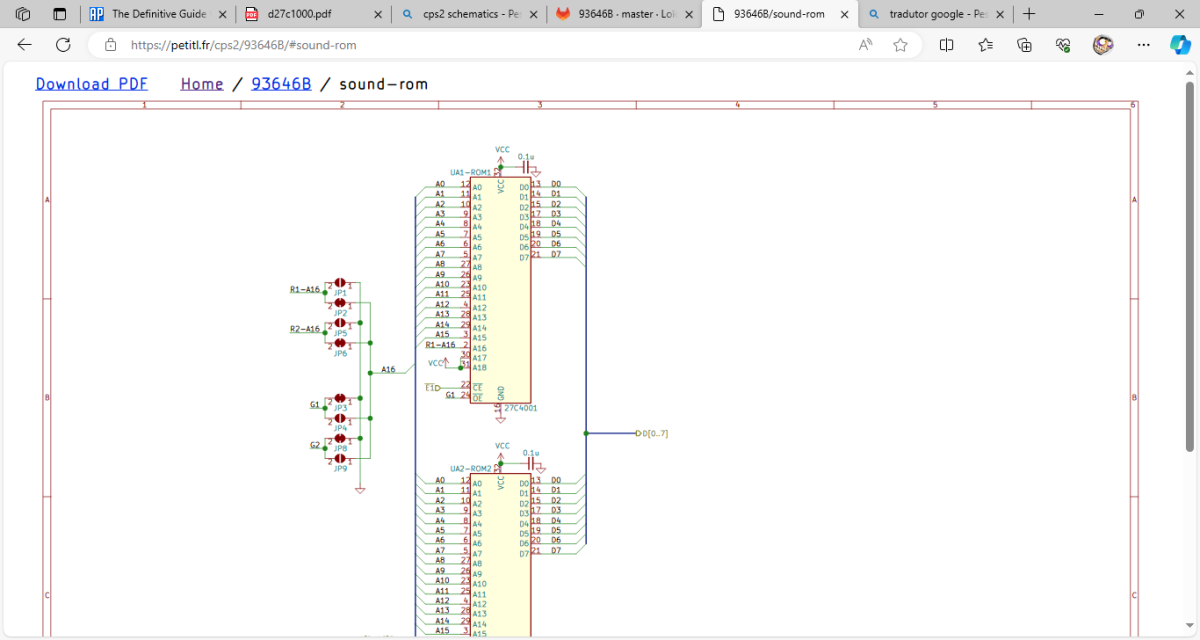The width and height of the screenshot is (1200, 640).
Task: Close the 93646B master GitLab tab
Action: (x=689, y=15)
